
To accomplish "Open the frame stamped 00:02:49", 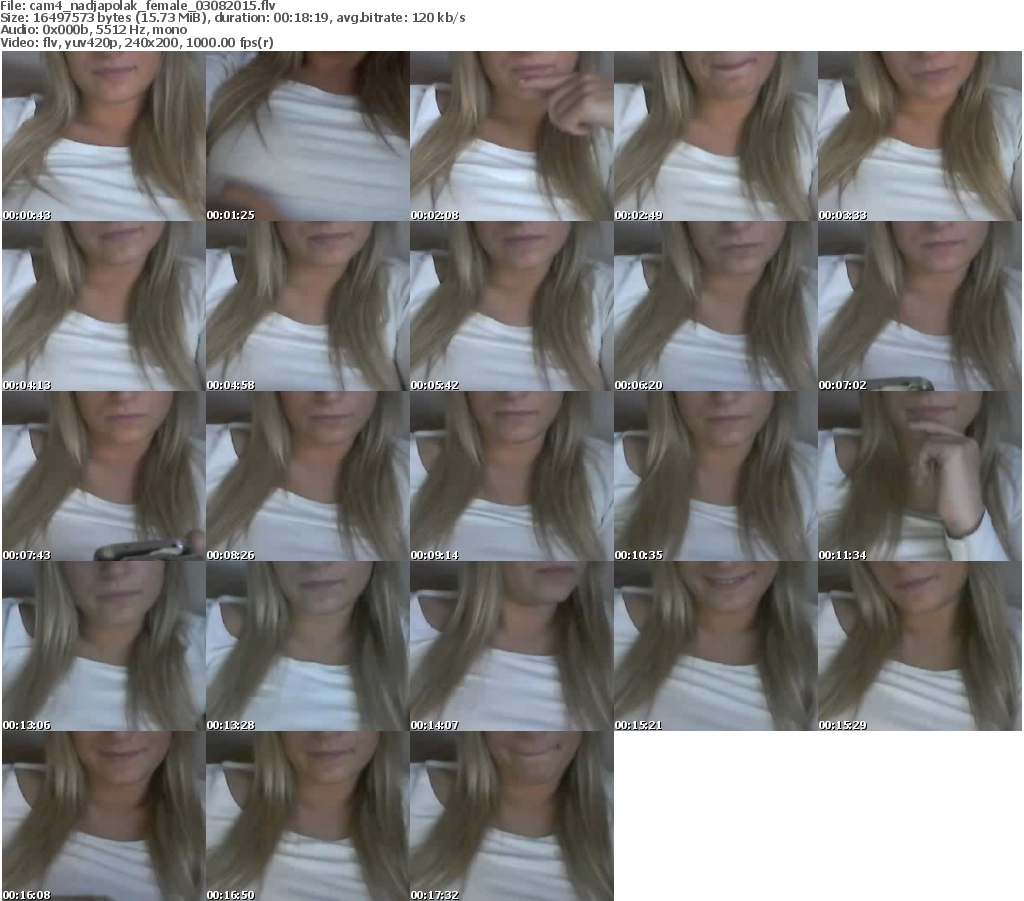I will (715, 136).
